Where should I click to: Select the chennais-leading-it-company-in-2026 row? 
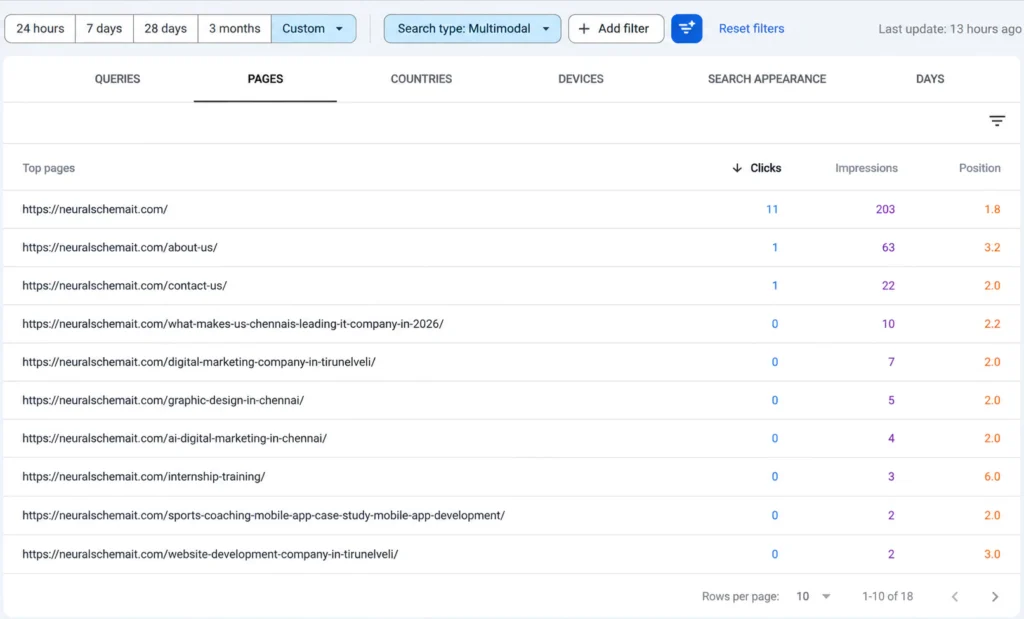click(x=511, y=324)
